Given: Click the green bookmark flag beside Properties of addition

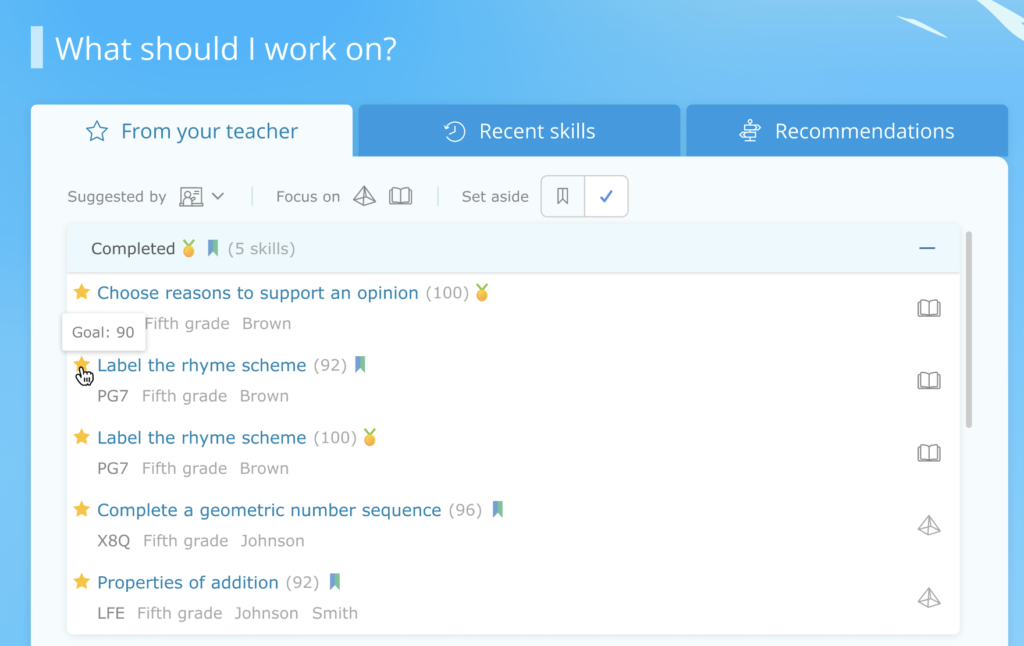Looking at the screenshot, I should (335, 581).
